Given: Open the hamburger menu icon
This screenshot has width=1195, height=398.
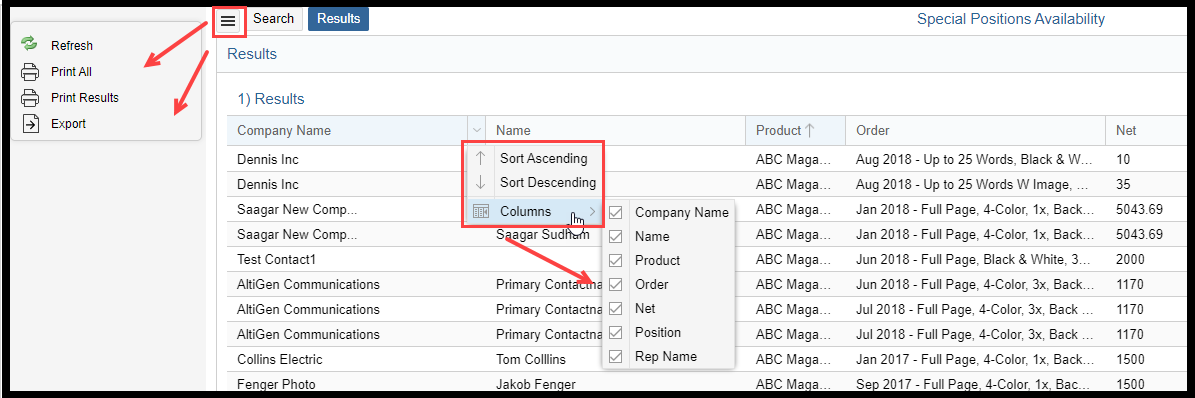Looking at the screenshot, I should pyautogui.click(x=228, y=21).
